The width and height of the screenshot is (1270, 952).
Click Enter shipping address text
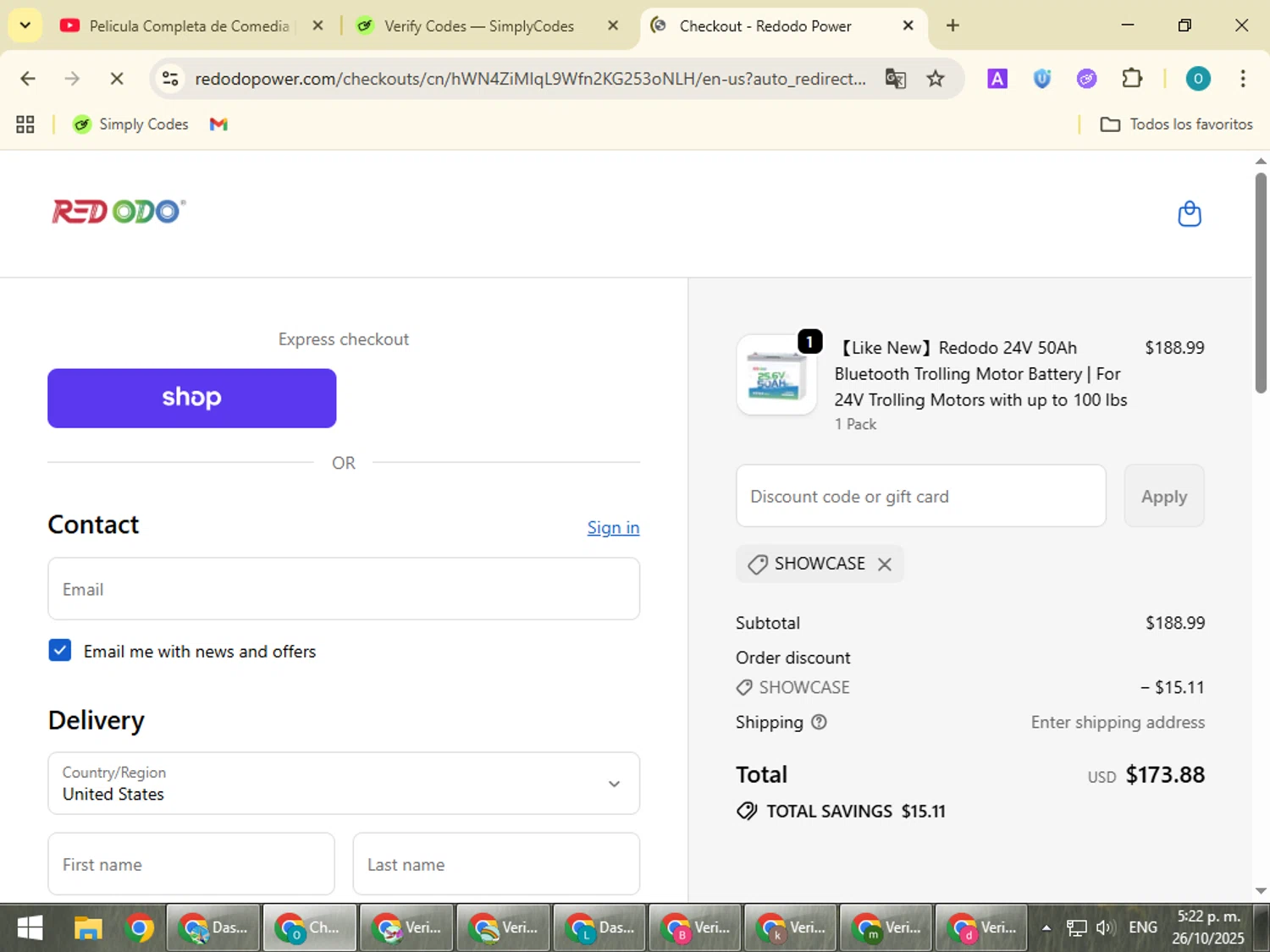pos(1118,723)
